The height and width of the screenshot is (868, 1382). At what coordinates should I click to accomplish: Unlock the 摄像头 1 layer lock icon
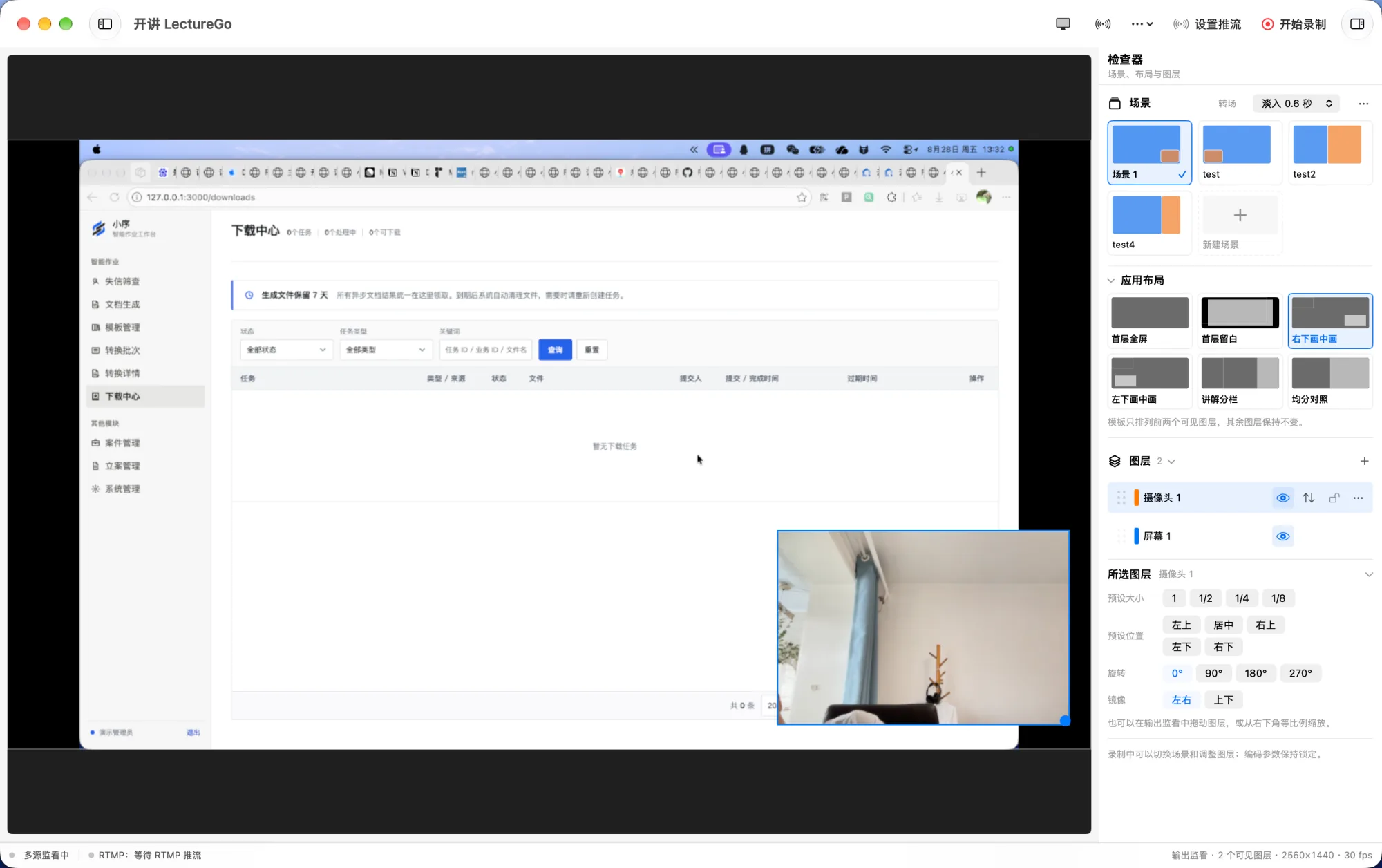(x=1334, y=498)
